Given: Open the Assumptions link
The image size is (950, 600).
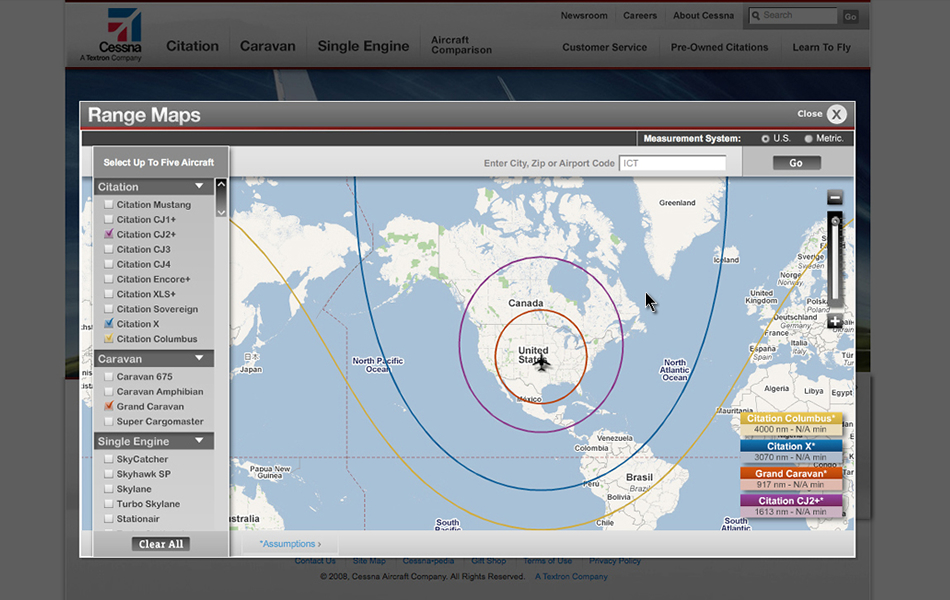Looking at the screenshot, I should point(290,544).
